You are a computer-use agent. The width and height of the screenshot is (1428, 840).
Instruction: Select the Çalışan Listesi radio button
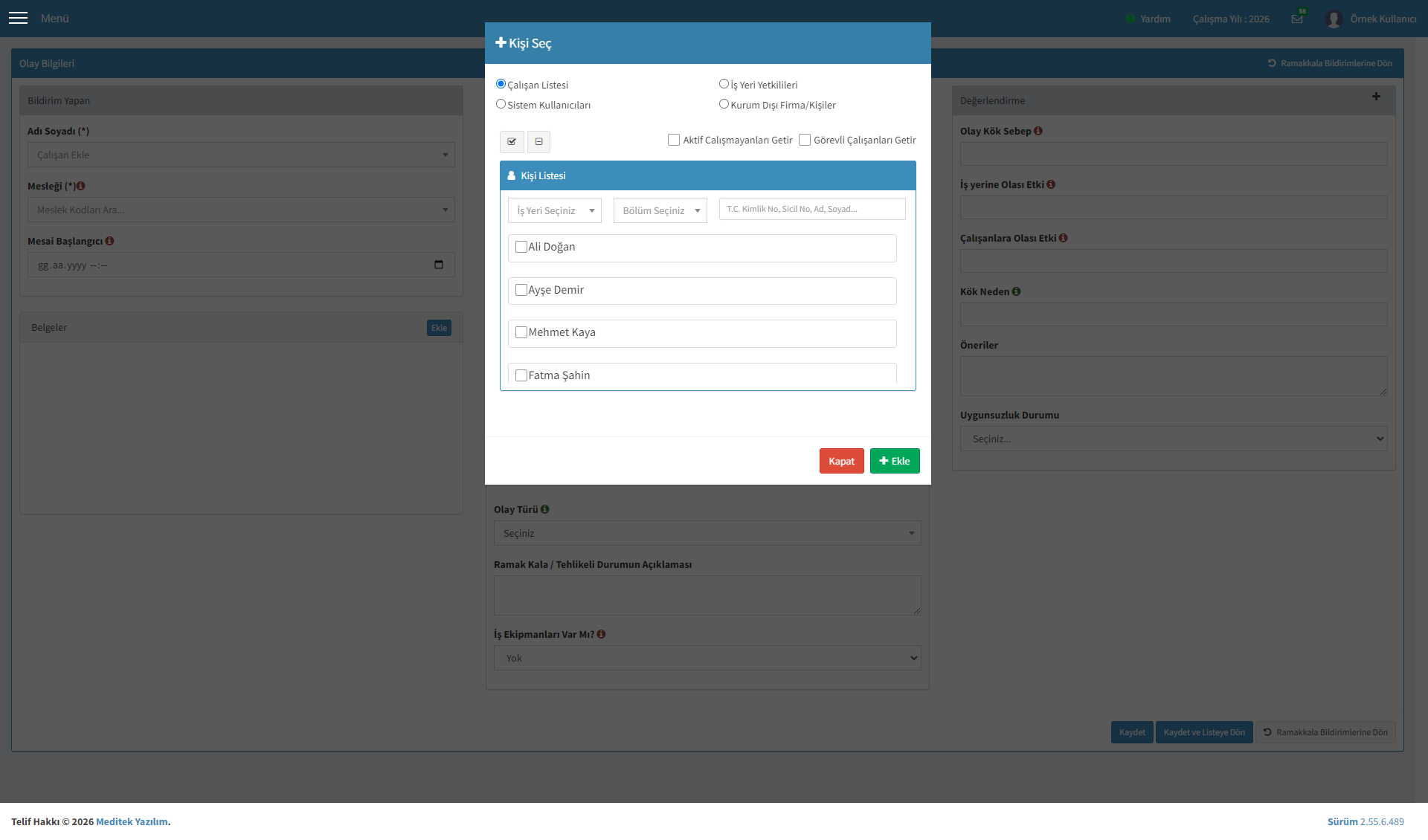(x=501, y=84)
